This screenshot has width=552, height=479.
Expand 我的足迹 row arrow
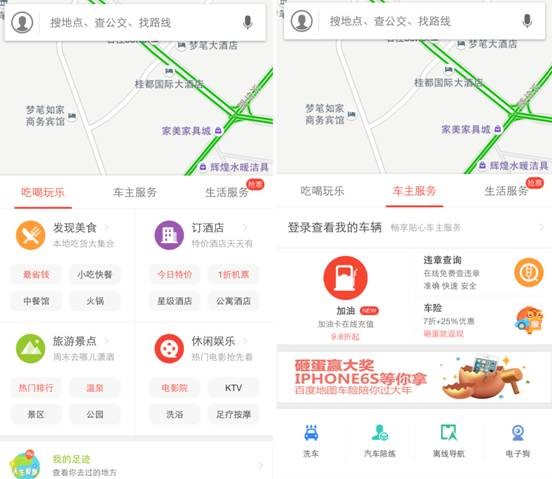pyautogui.click(x=261, y=465)
